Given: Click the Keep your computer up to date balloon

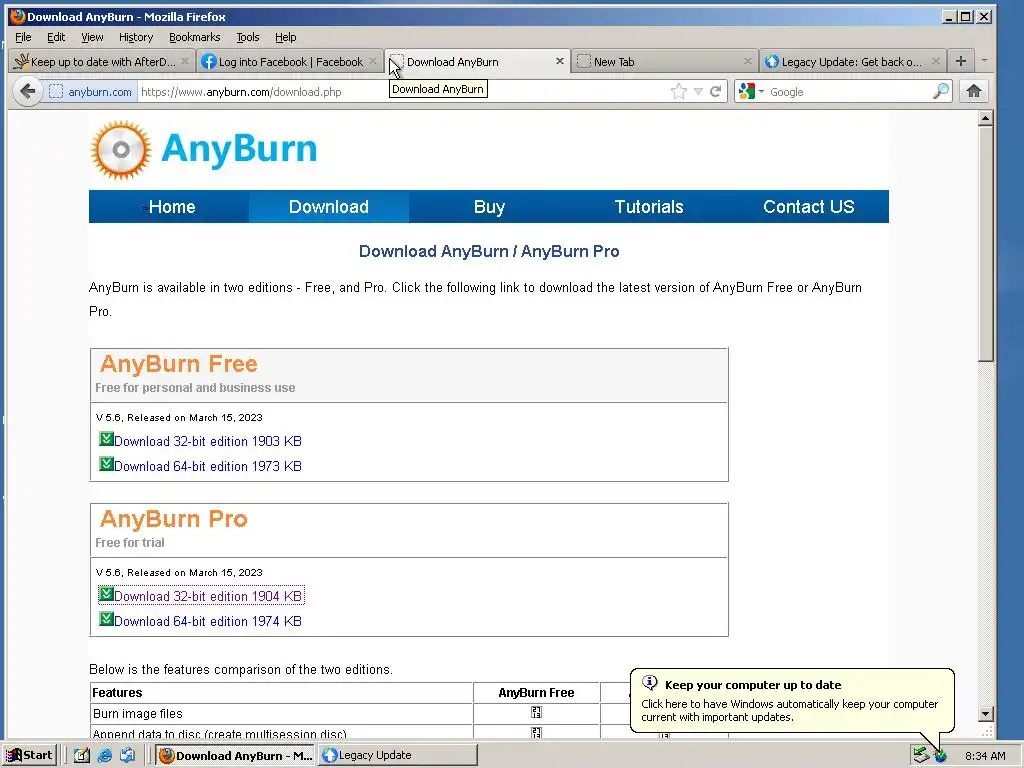Looking at the screenshot, I should (x=792, y=701).
